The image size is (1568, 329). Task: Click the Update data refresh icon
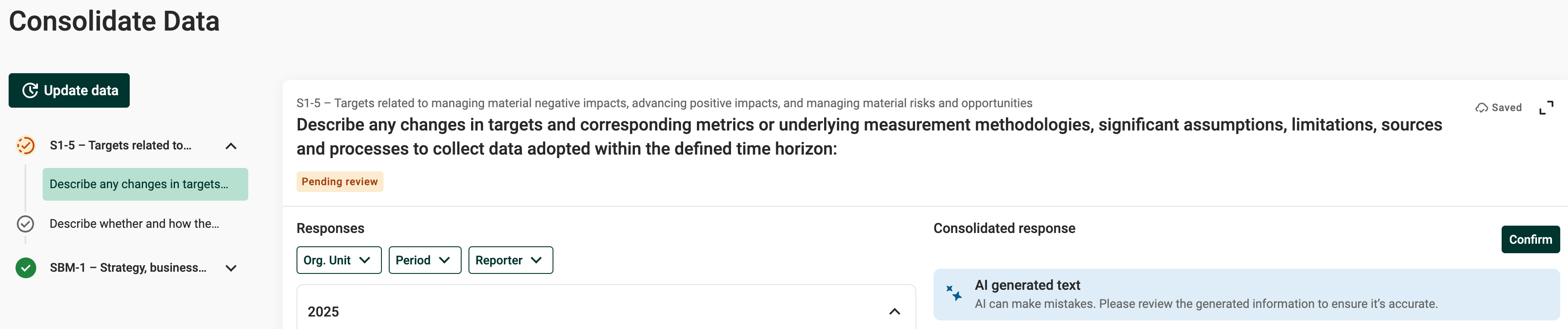(x=31, y=90)
